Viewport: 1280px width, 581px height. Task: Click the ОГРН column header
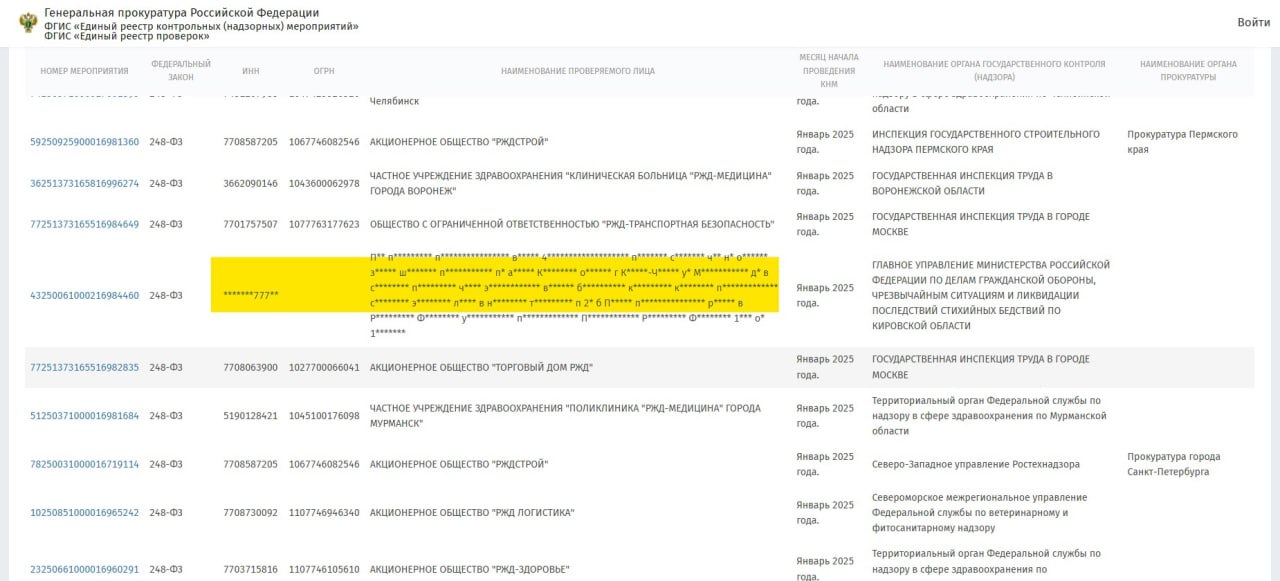tap(324, 71)
